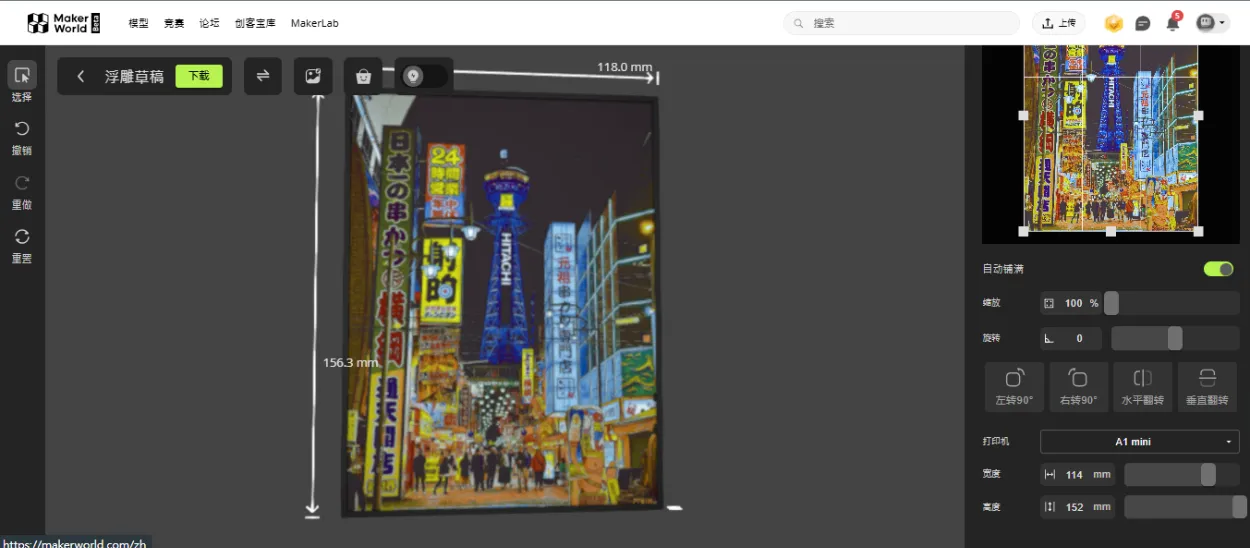1250x548 pixels.
Task: Click the 宽度 slider handle
Action: pos(1208,474)
